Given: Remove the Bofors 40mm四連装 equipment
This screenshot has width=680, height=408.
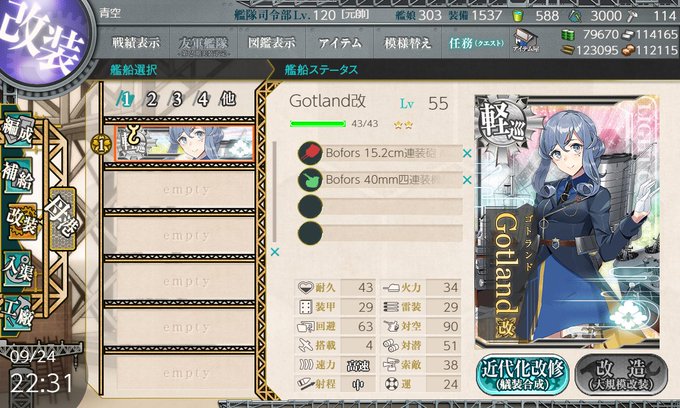Looking at the screenshot, I should point(467,180).
